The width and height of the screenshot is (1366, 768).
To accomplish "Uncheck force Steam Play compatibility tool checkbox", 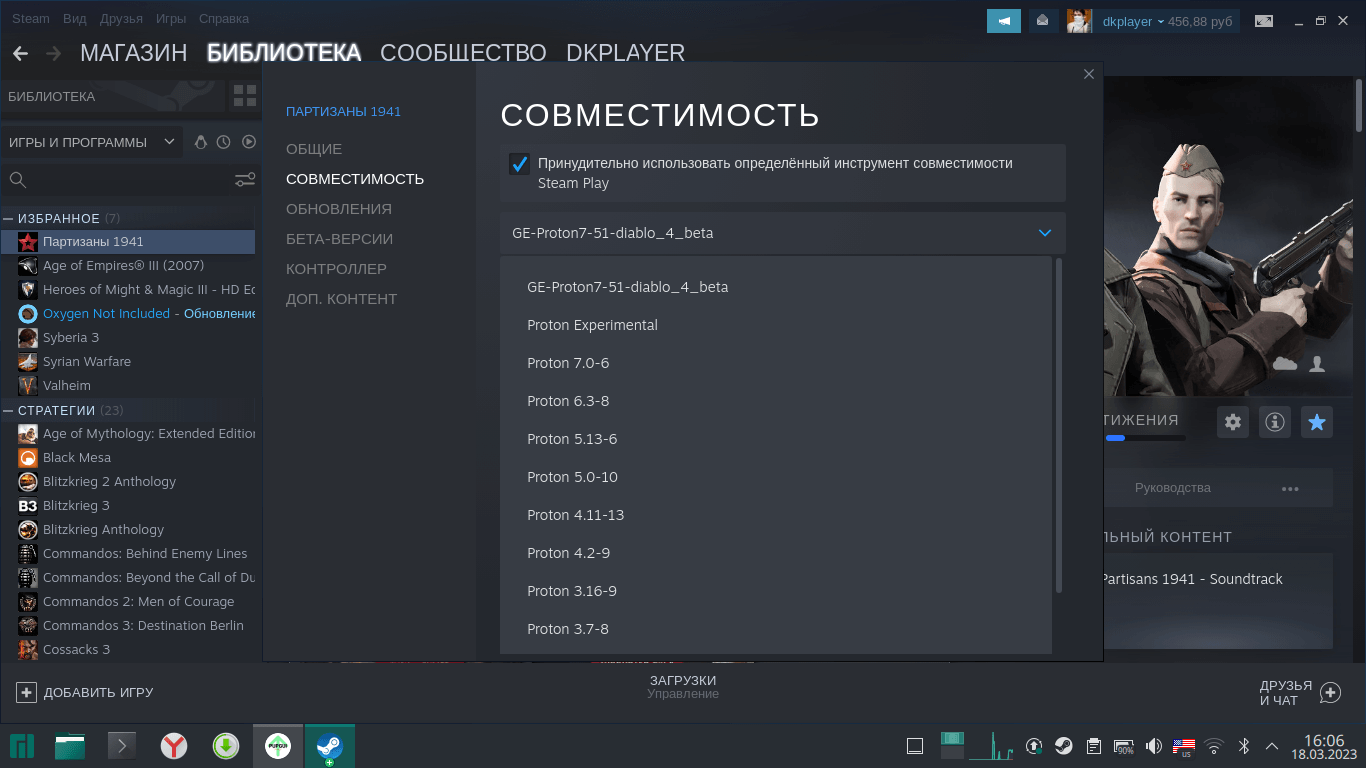I will click(519, 164).
